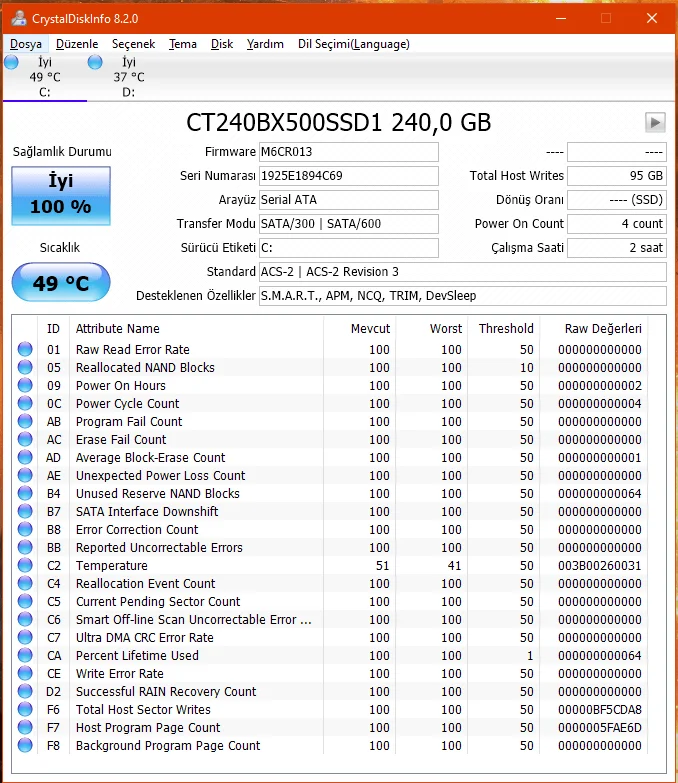The height and width of the screenshot is (783, 678).
Task: Click status orb for SATA Interface Downshift
Action: click(25, 511)
